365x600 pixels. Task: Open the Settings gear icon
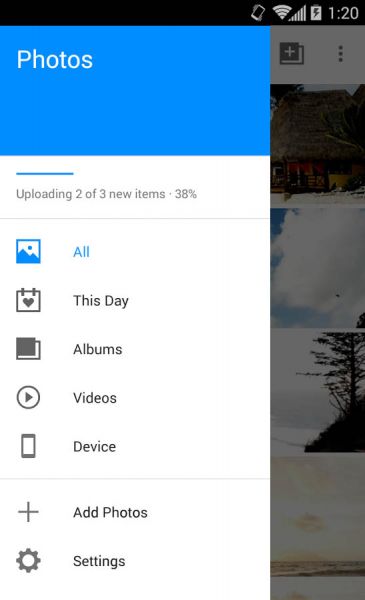point(28,561)
